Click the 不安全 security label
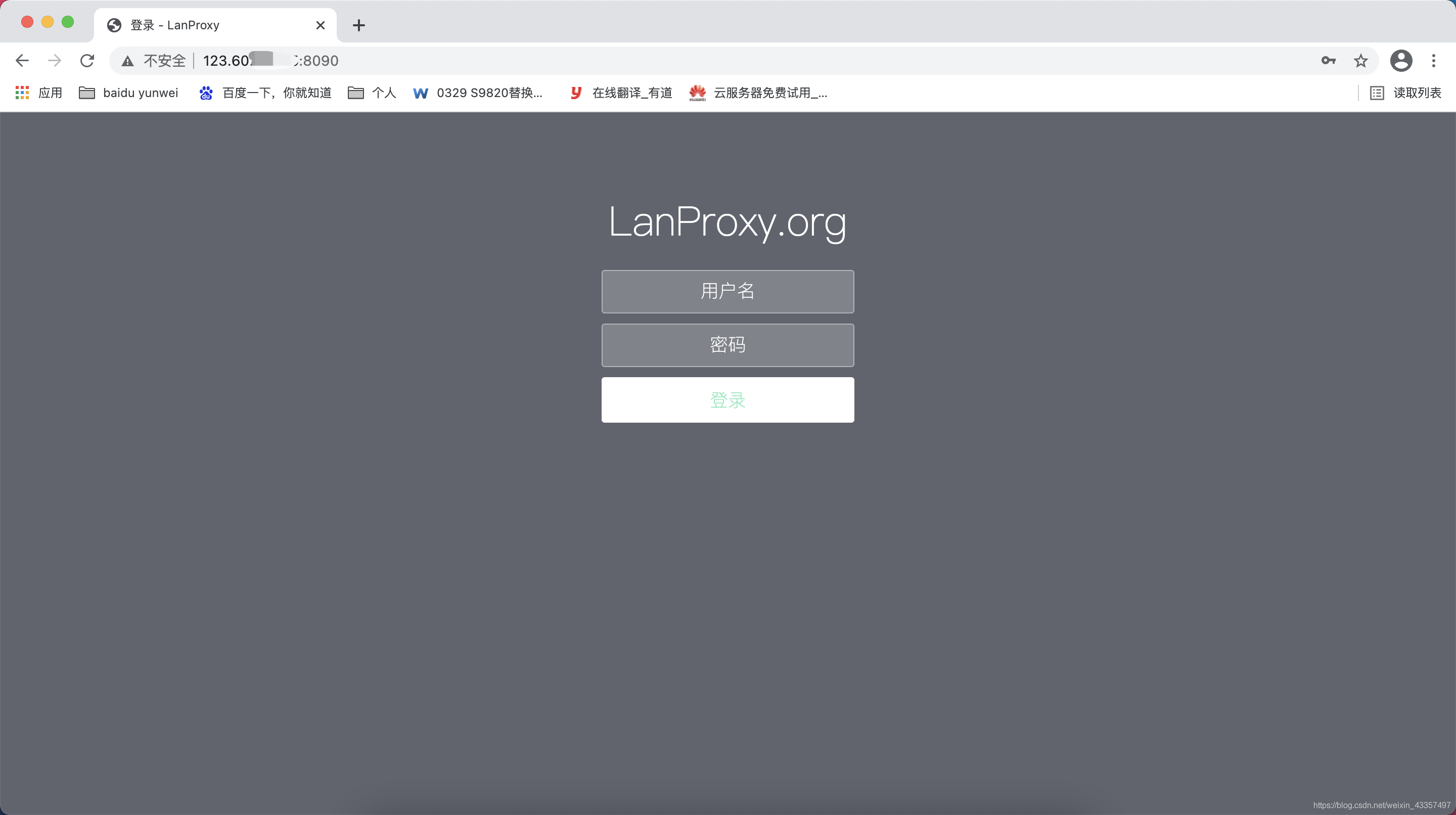1456x815 pixels. tap(164, 61)
